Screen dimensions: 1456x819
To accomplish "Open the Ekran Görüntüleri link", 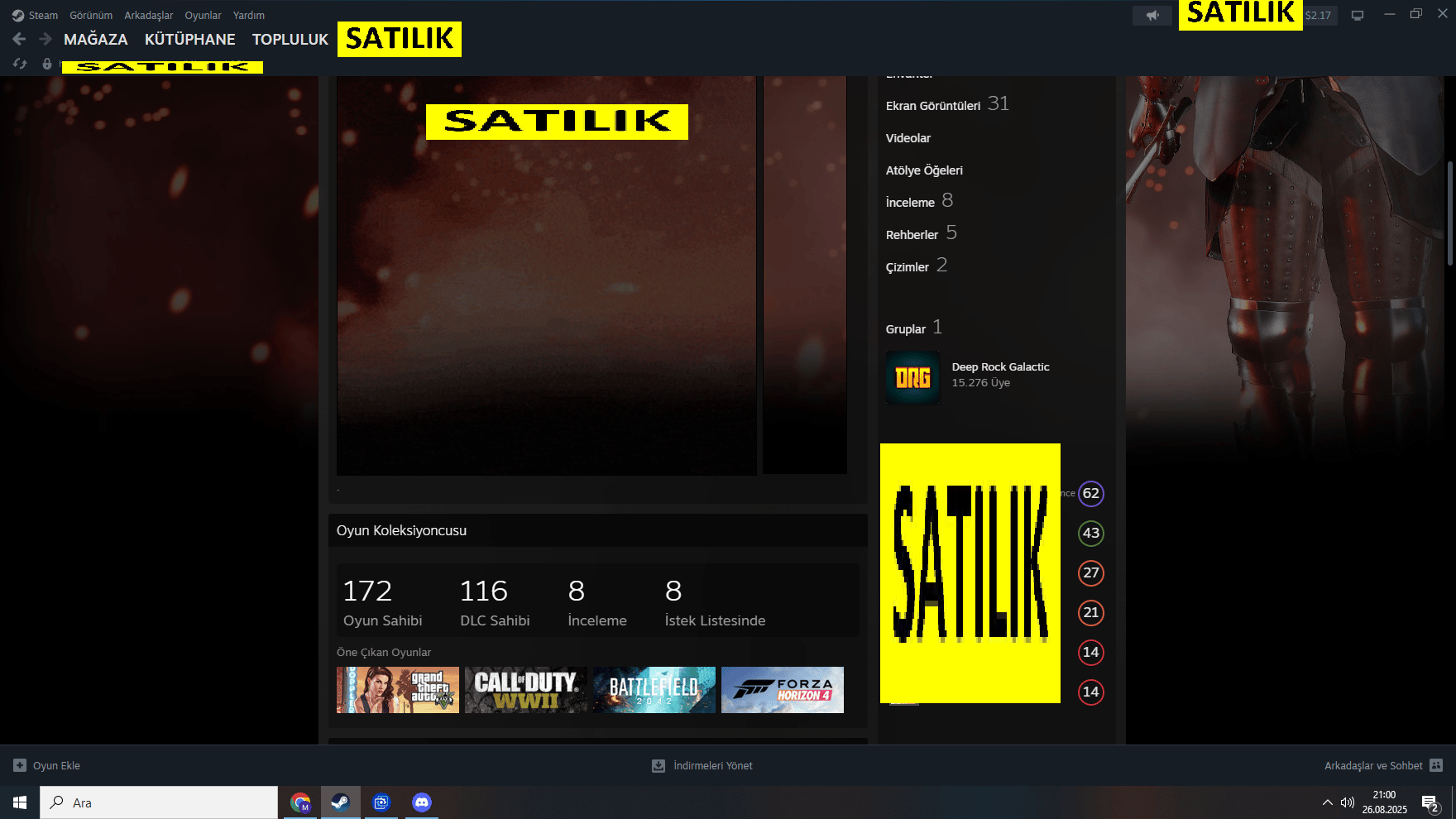I will (933, 106).
